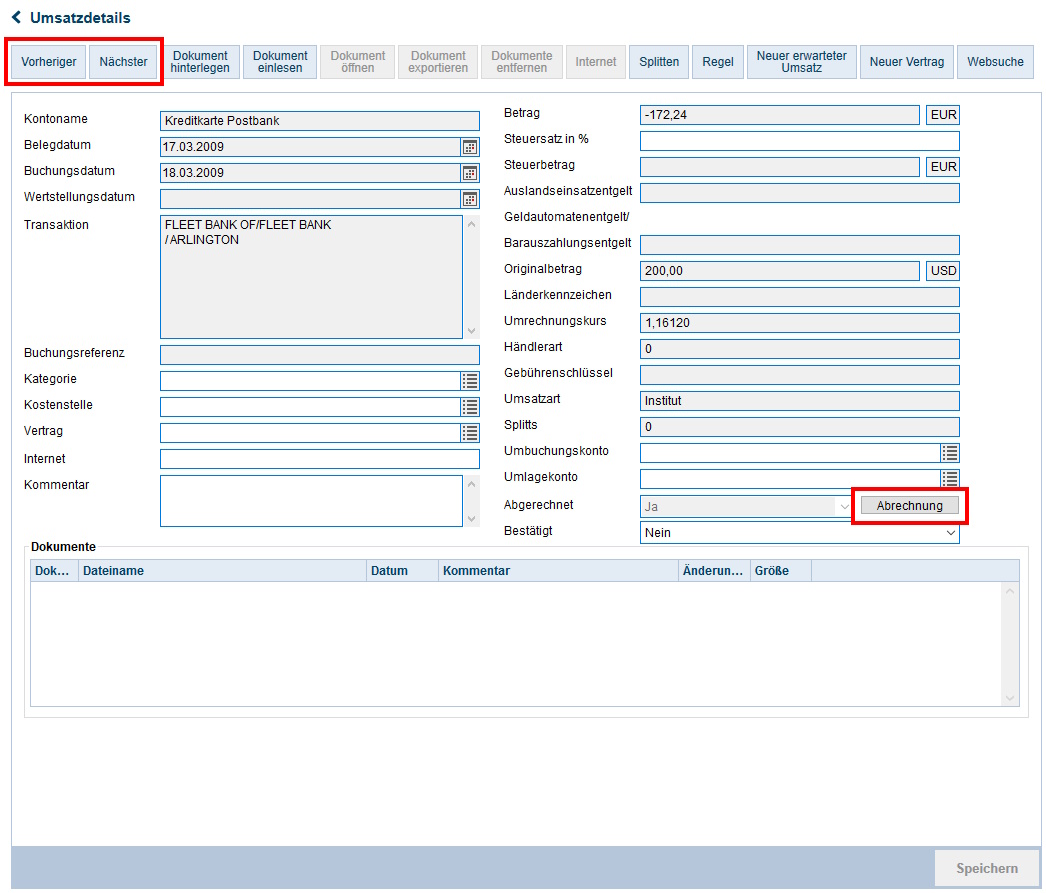Image resolution: width=1046 pixels, height=893 pixels.
Task: Open calendar picker for Wertstellungsdatum
Action: point(470,199)
